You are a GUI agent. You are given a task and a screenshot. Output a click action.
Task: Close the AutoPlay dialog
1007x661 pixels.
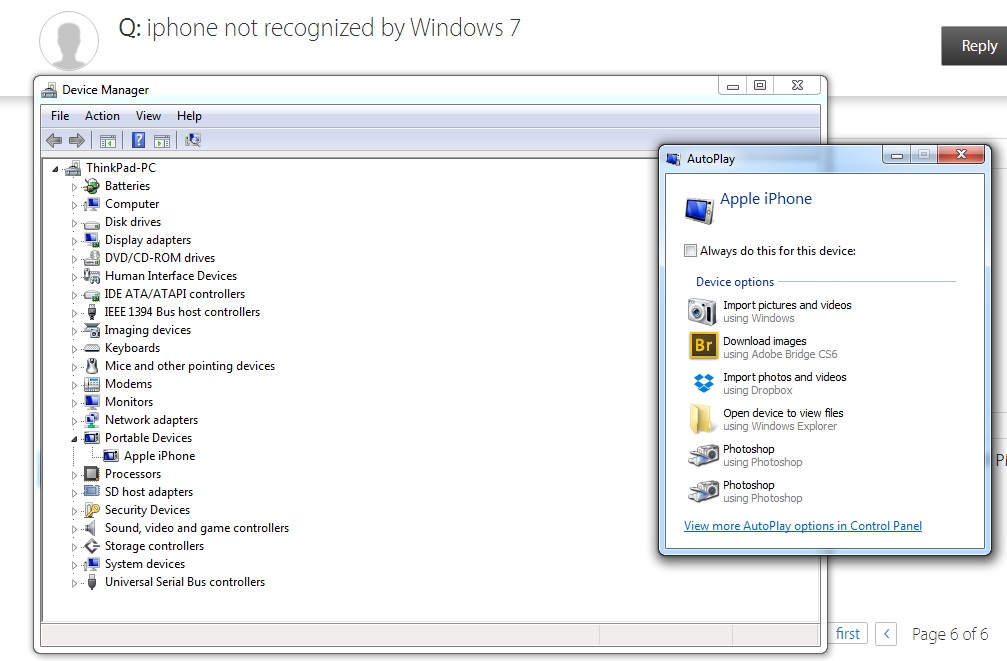pyautogui.click(x=961, y=154)
